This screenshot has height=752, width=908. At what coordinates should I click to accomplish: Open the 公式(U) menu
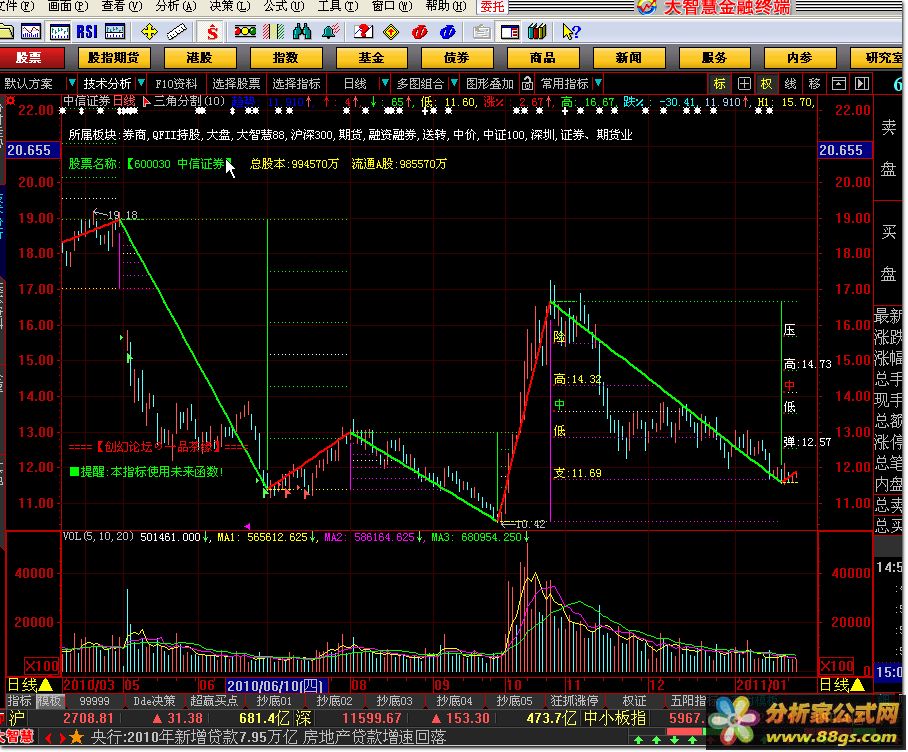click(x=284, y=6)
